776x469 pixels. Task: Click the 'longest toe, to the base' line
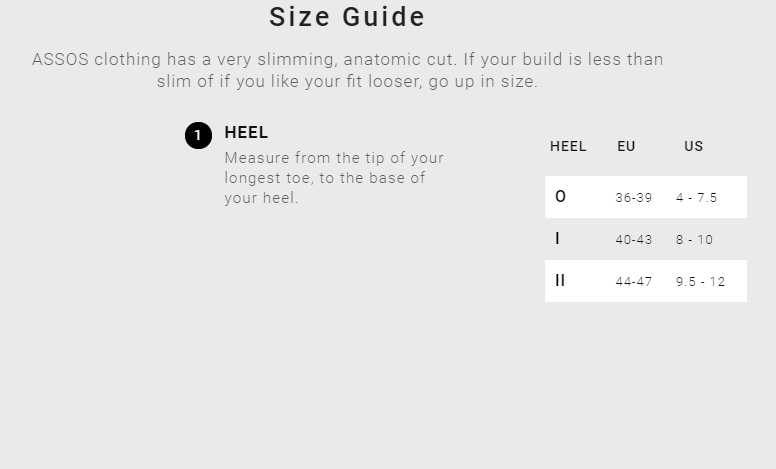coord(325,178)
